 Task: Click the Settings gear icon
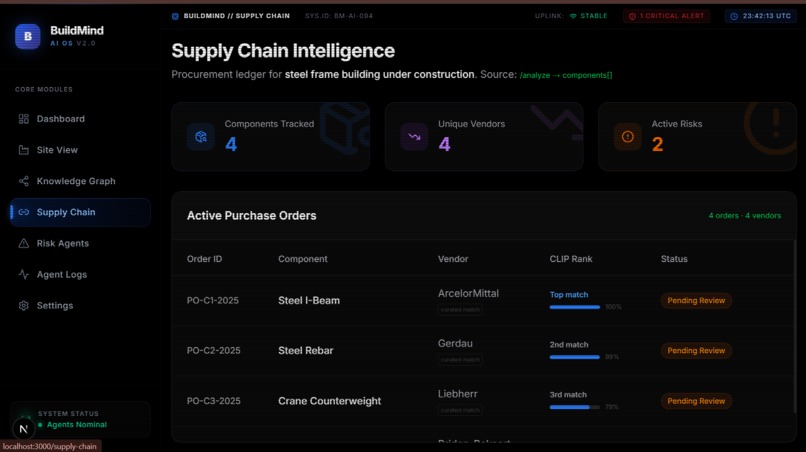(x=24, y=305)
